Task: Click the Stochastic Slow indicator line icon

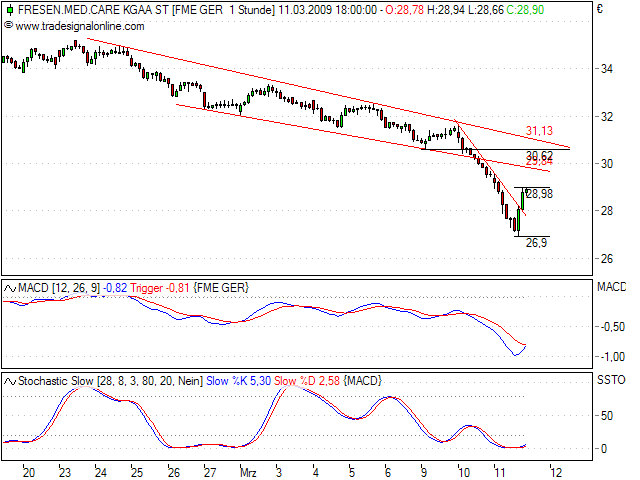Action: tap(10, 381)
